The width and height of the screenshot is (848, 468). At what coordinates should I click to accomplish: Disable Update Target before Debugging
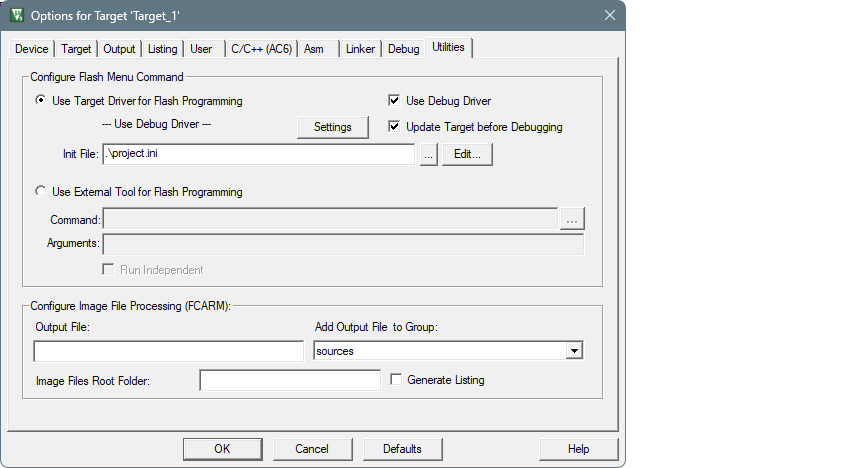396,127
